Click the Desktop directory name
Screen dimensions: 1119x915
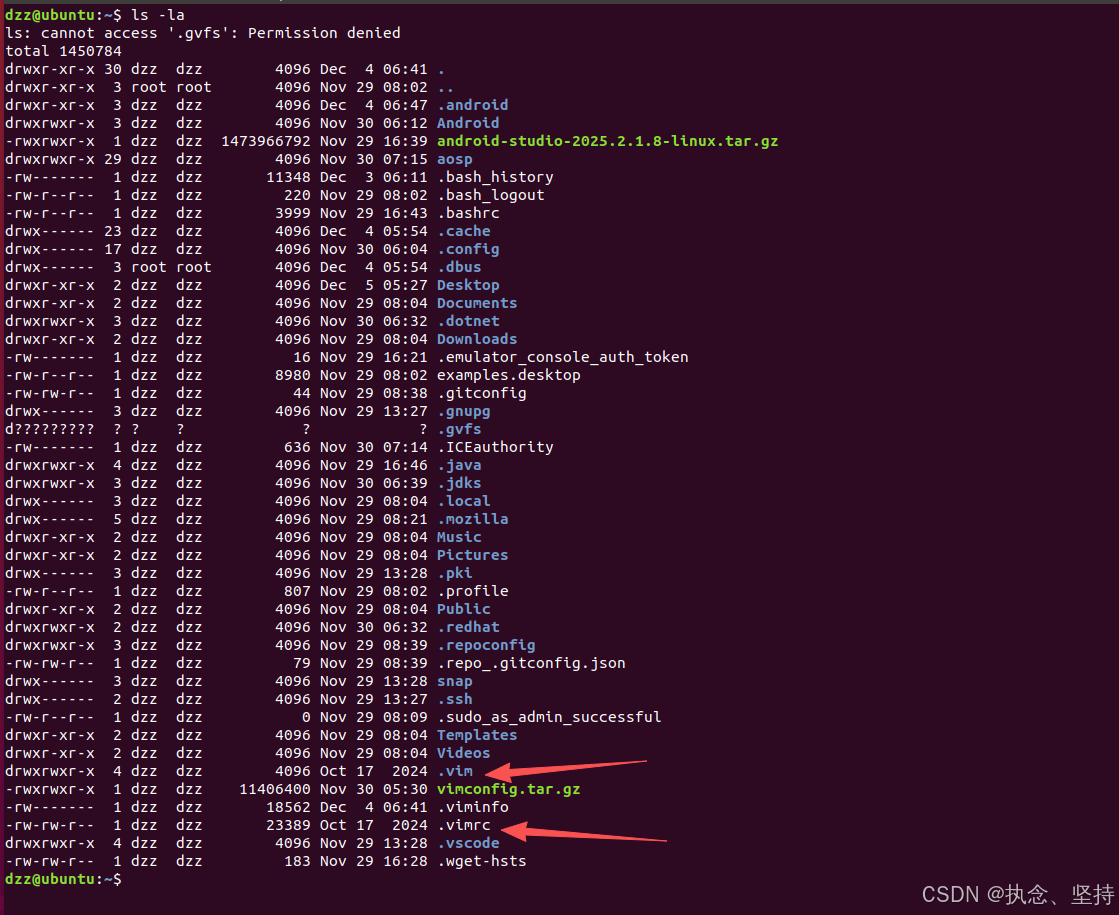point(468,285)
